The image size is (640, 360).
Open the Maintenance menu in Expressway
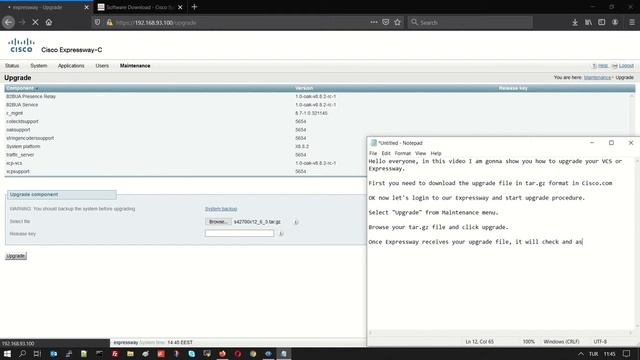point(135,66)
